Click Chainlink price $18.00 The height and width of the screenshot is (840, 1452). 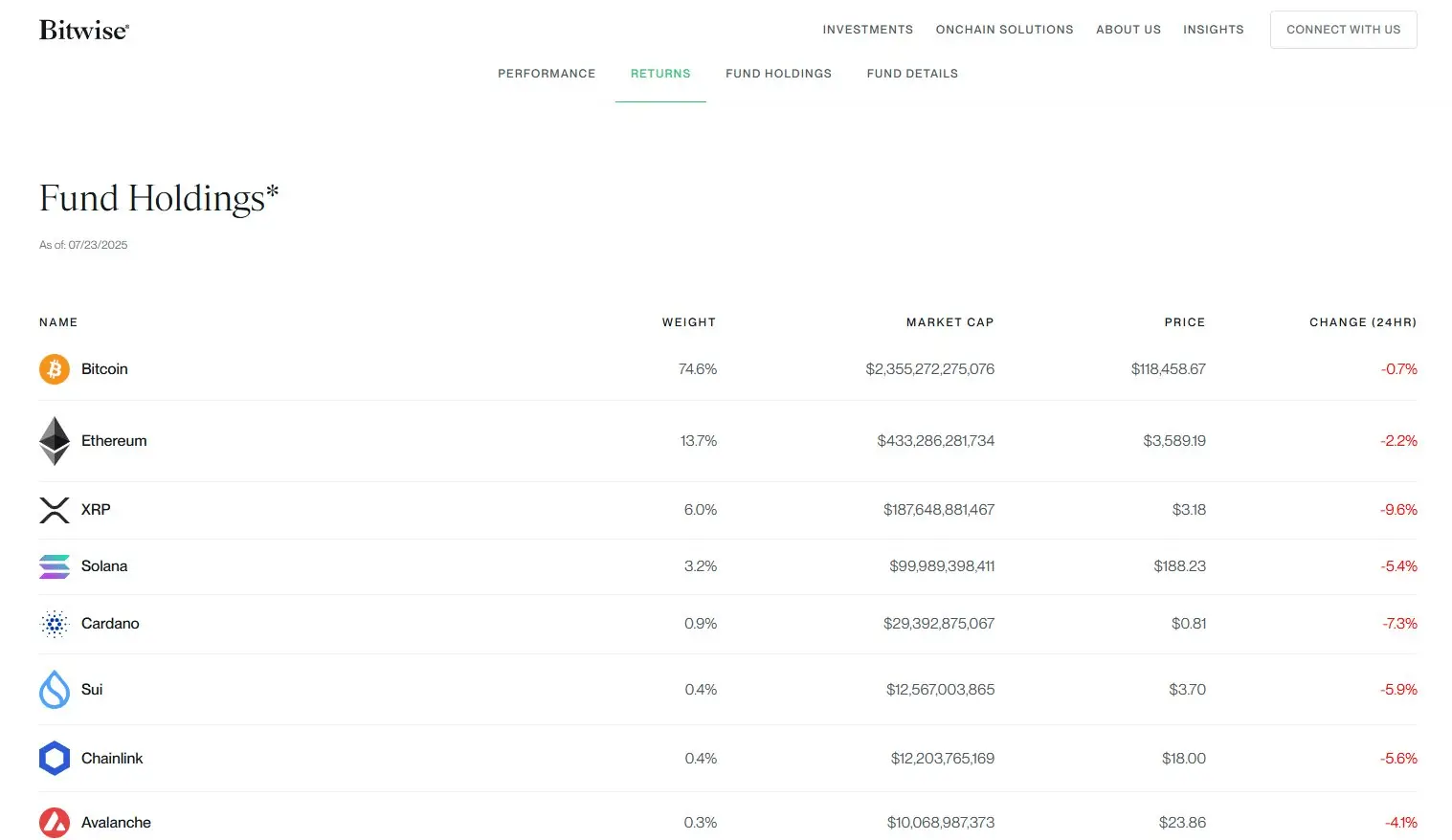coord(1184,759)
